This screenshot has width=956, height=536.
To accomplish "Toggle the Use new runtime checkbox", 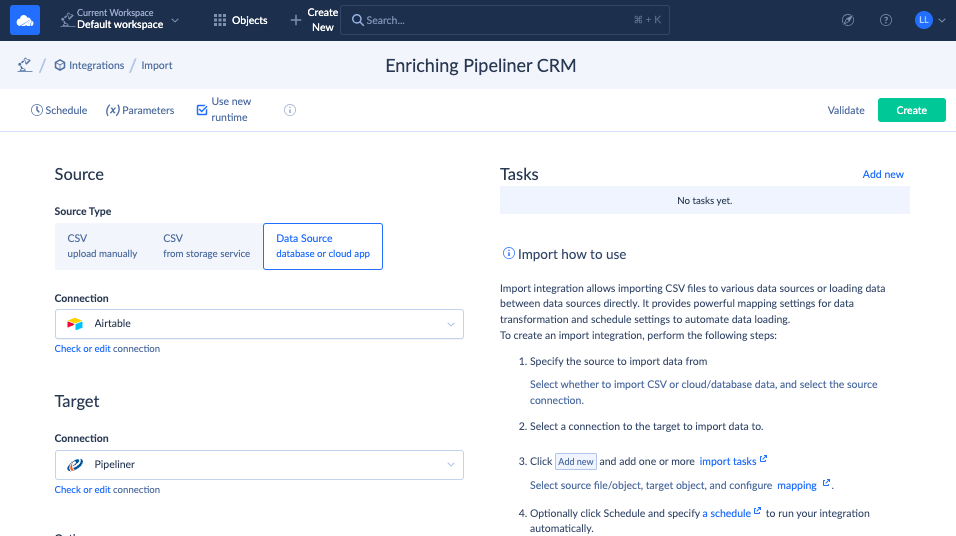I will pyautogui.click(x=202, y=110).
